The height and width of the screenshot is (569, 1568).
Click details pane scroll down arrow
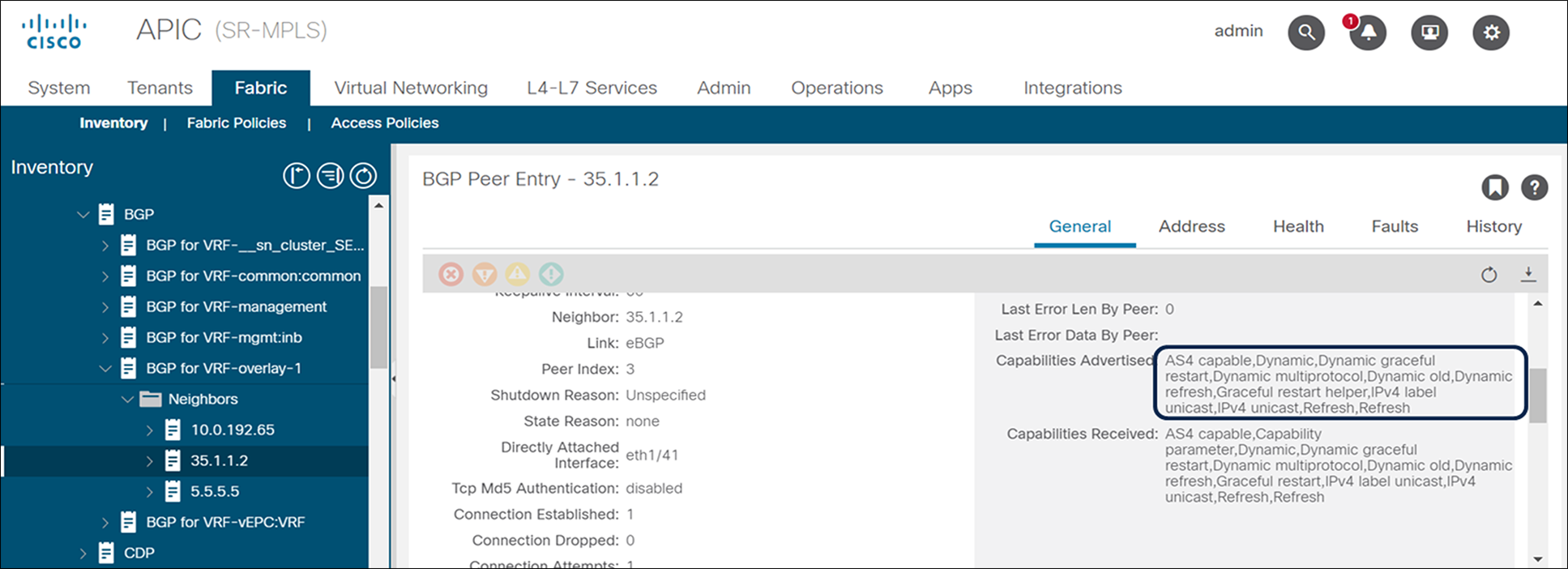[1537, 559]
